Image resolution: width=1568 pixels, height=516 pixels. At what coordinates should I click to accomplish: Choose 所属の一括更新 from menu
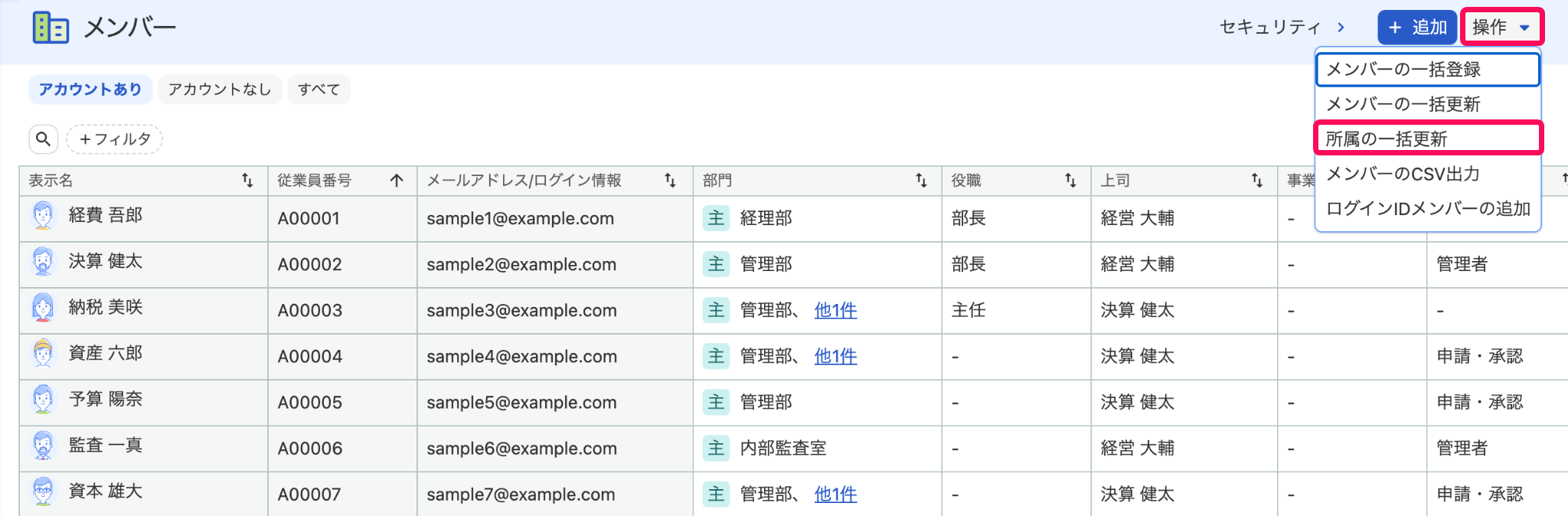[x=1428, y=139]
